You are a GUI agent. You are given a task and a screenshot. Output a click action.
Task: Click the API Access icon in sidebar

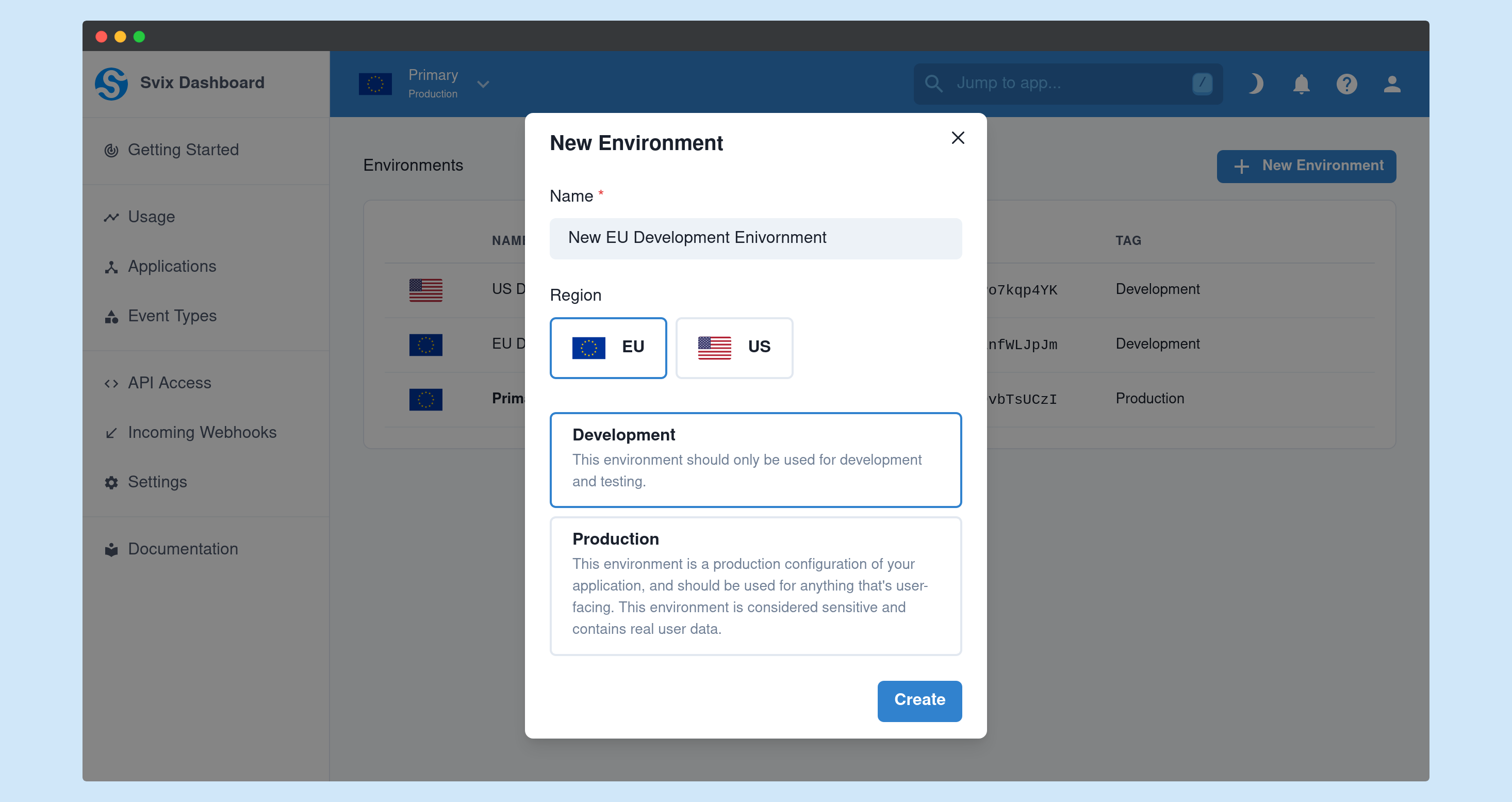112,382
